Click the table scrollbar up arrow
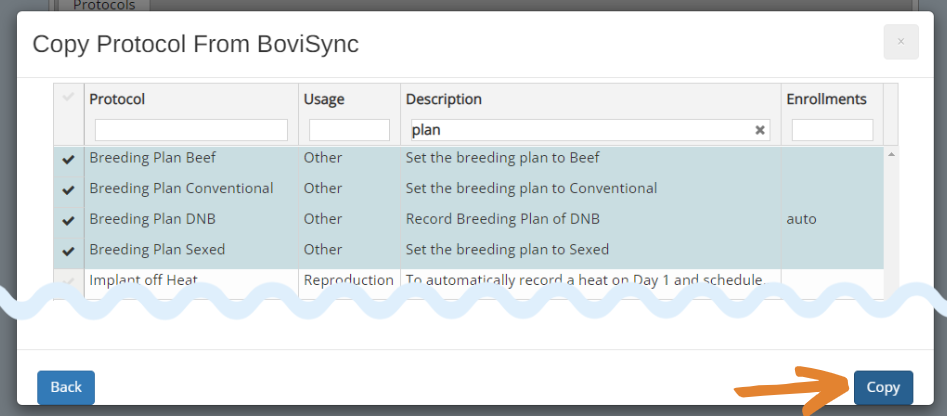The image size is (947, 416). [891, 154]
